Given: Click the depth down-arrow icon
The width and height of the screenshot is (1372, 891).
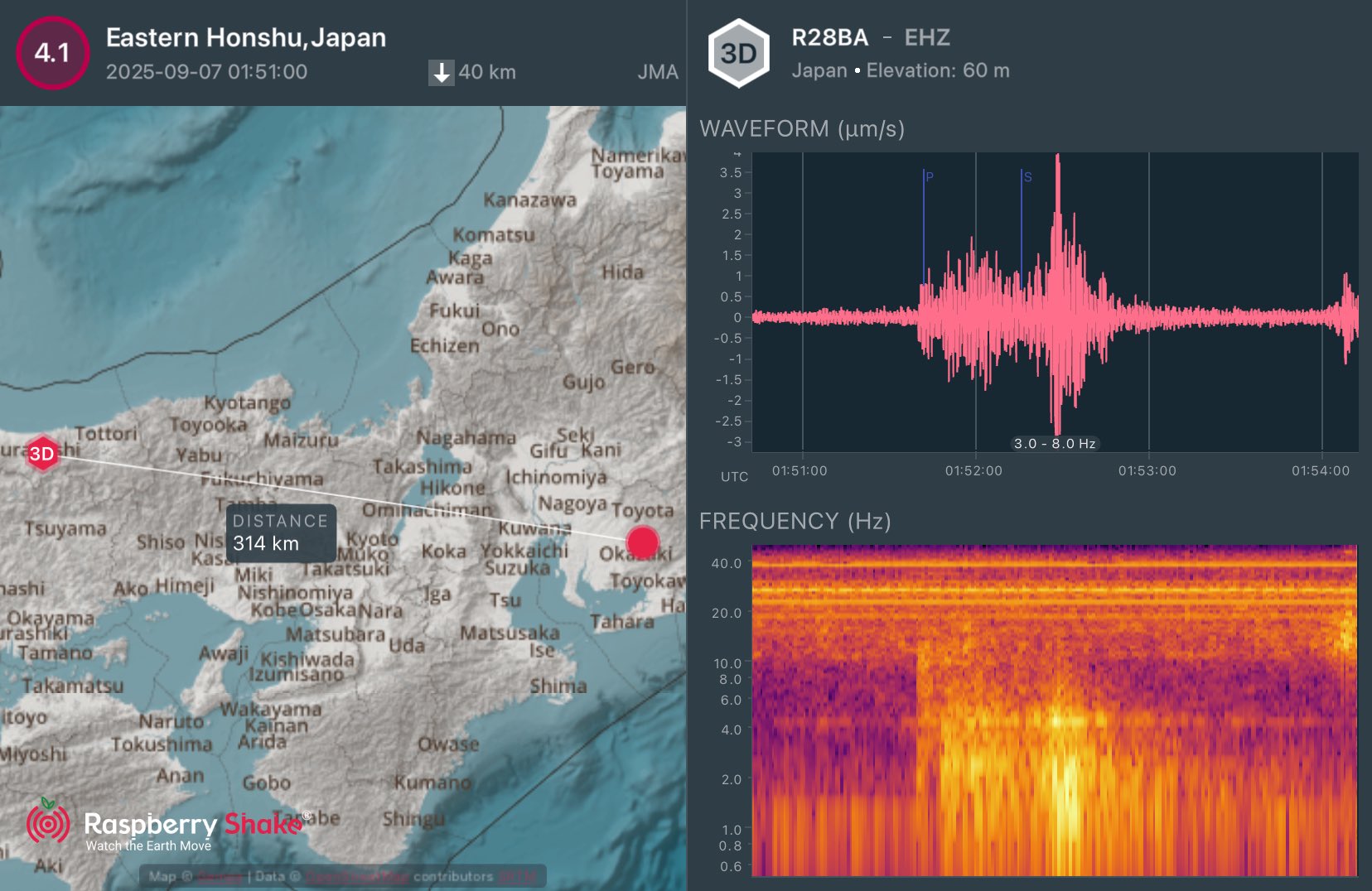Looking at the screenshot, I should 442,73.
